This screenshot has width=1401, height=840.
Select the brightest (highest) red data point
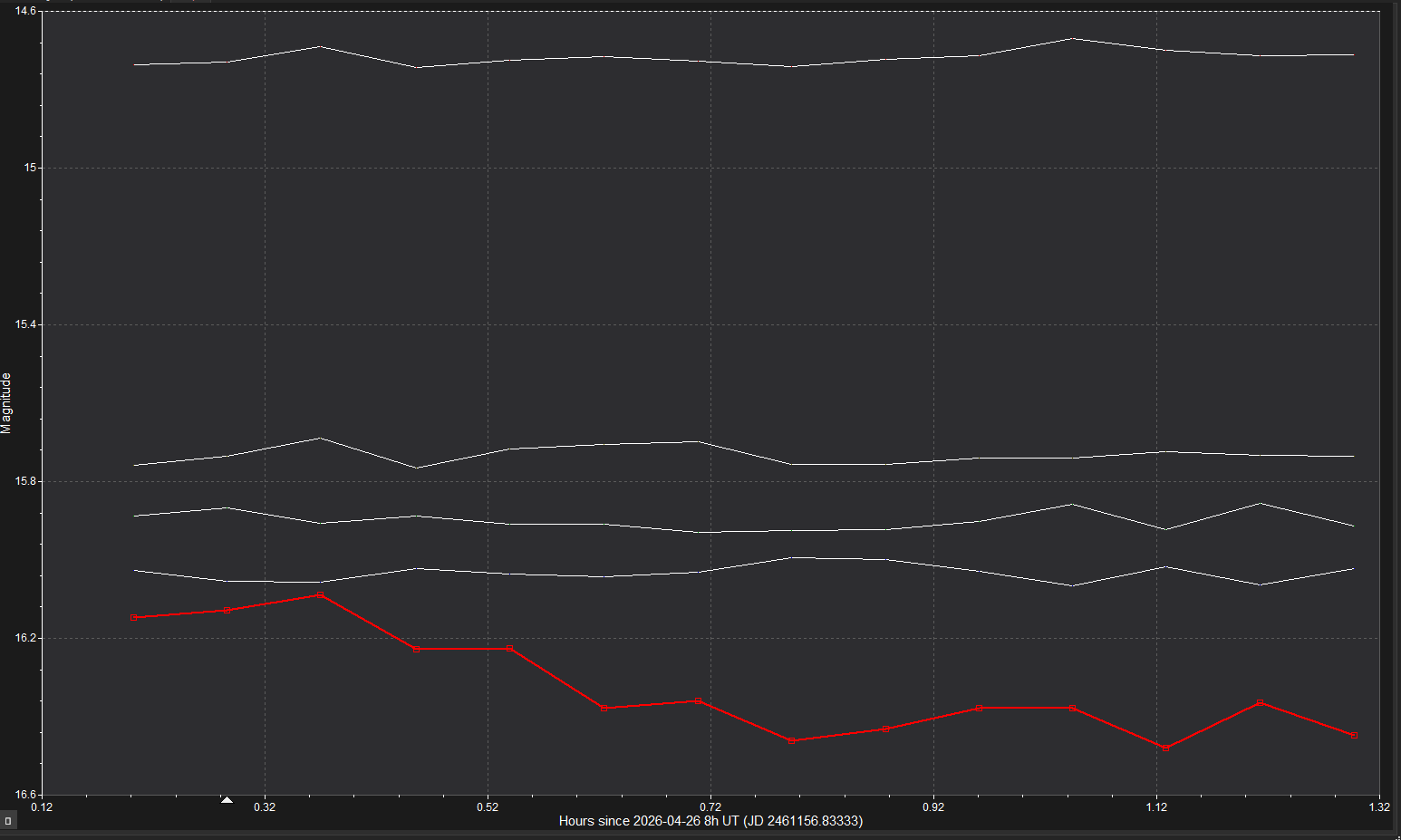(320, 594)
